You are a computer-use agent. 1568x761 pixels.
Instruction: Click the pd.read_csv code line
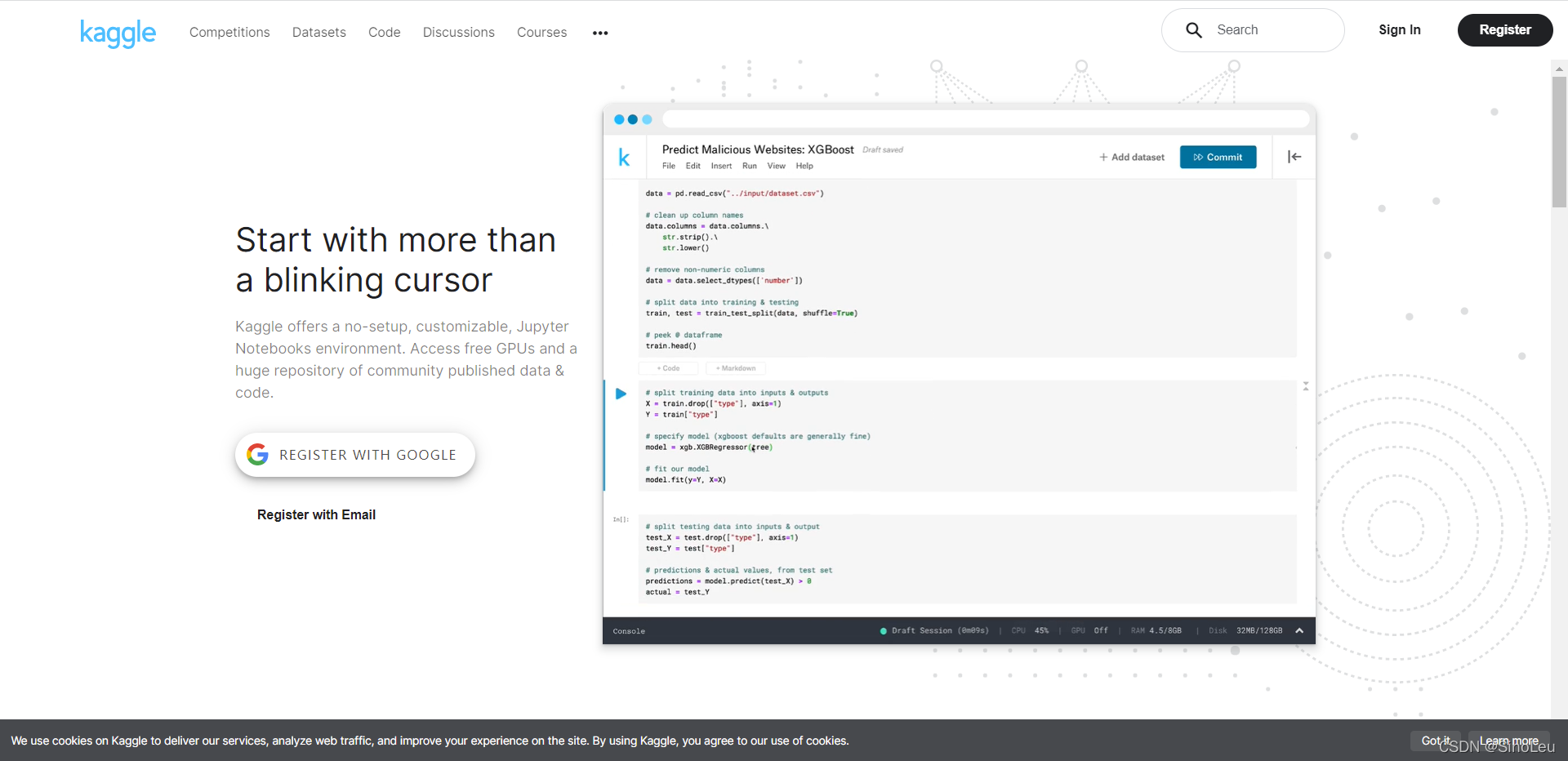coord(734,194)
